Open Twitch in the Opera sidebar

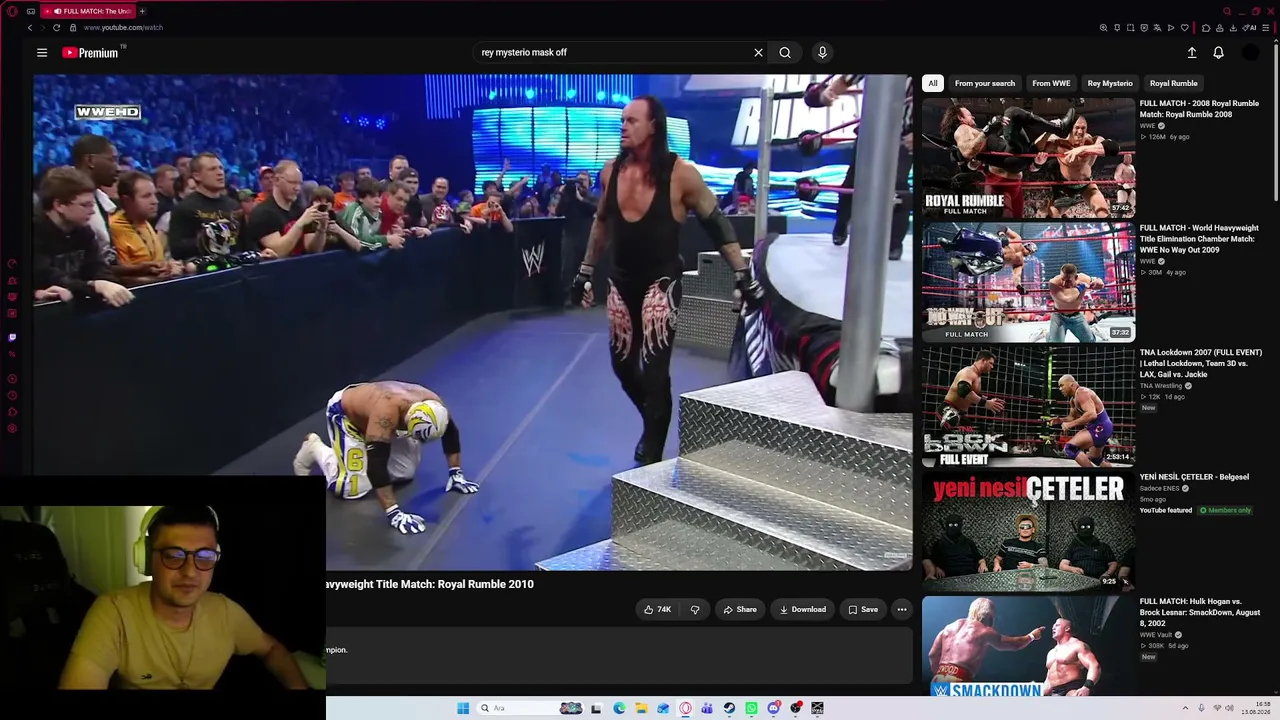[x=12, y=338]
